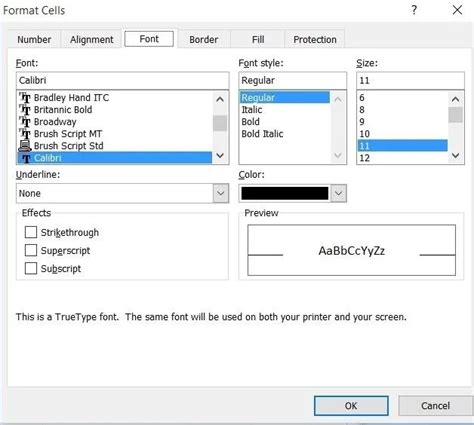Image resolution: width=474 pixels, height=425 pixels.
Task: Select font size 11 in list
Action: coord(402,146)
